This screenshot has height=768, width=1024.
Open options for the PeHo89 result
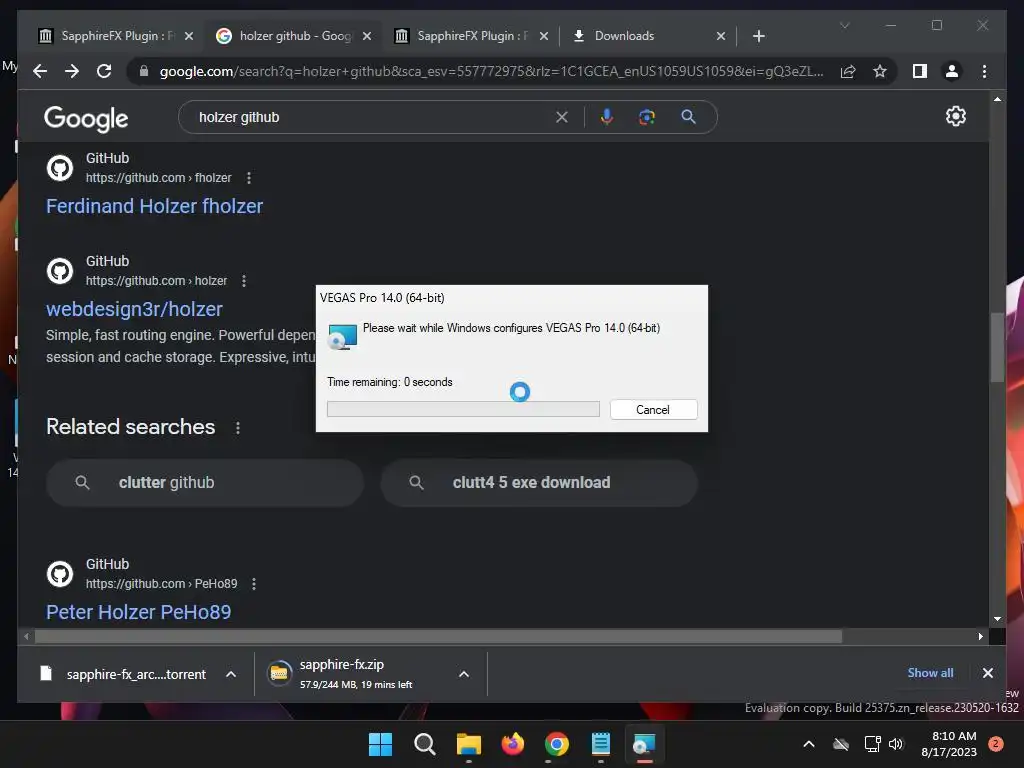click(x=254, y=584)
